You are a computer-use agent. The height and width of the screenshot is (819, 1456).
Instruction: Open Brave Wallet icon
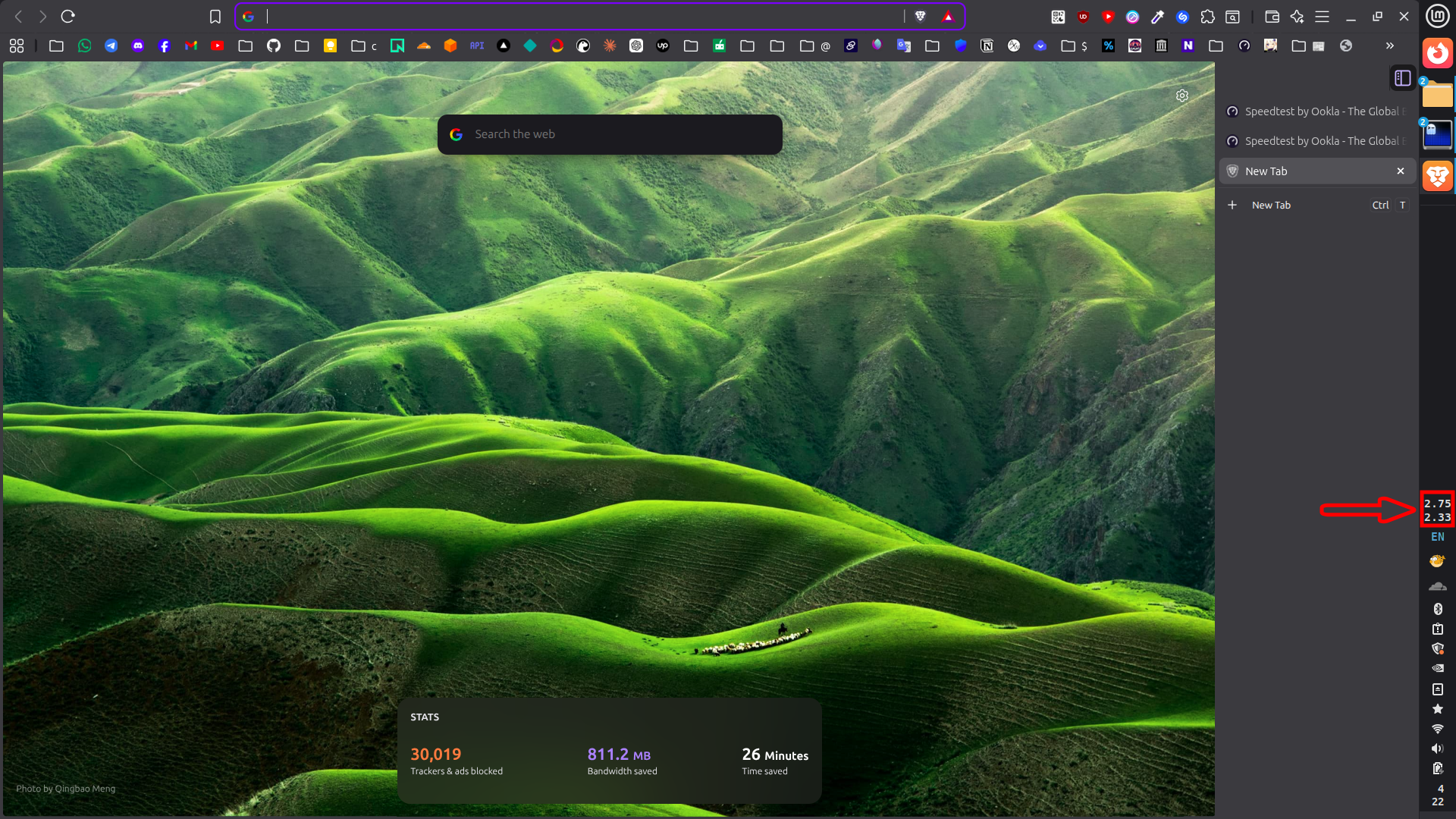[x=1272, y=16]
